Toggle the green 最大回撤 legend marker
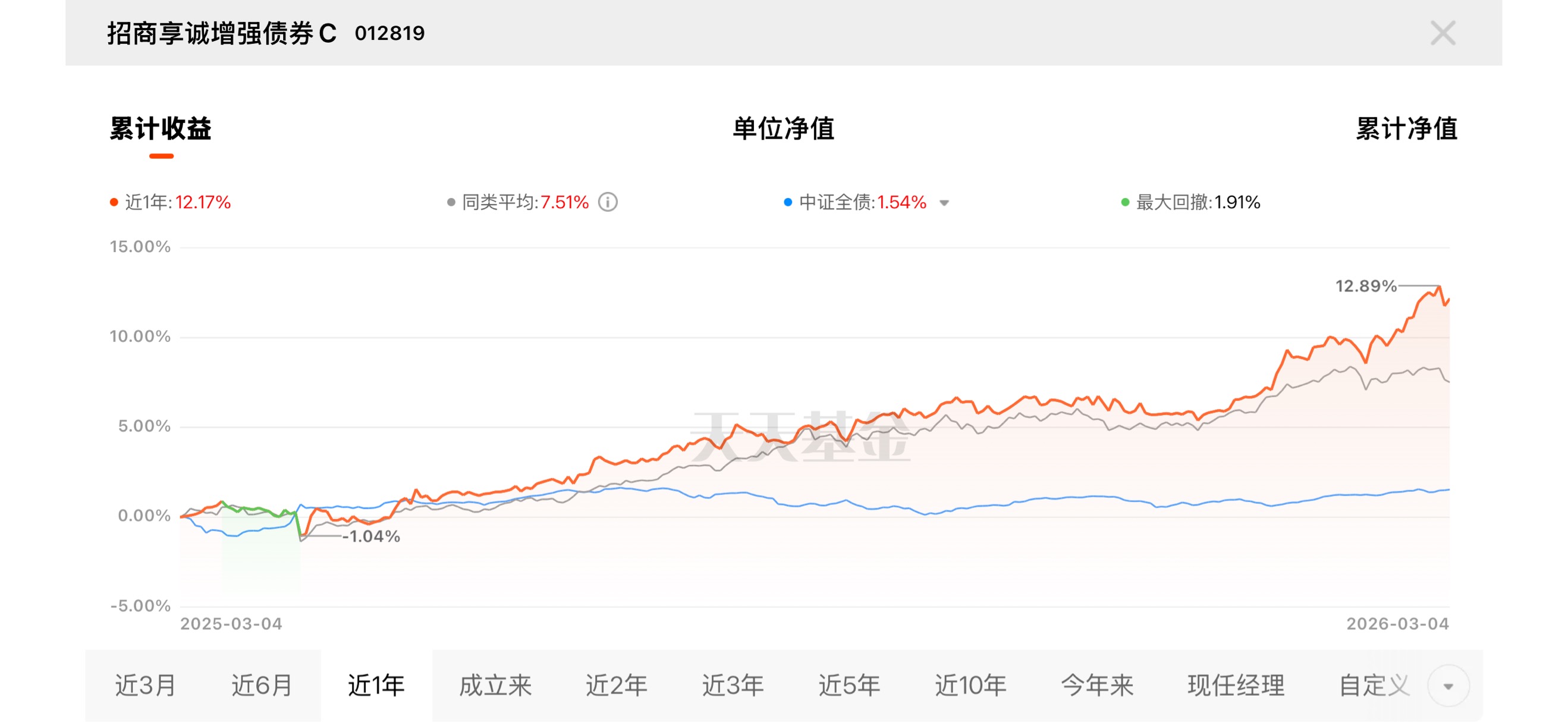1568x722 pixels. click(1190, 202)
